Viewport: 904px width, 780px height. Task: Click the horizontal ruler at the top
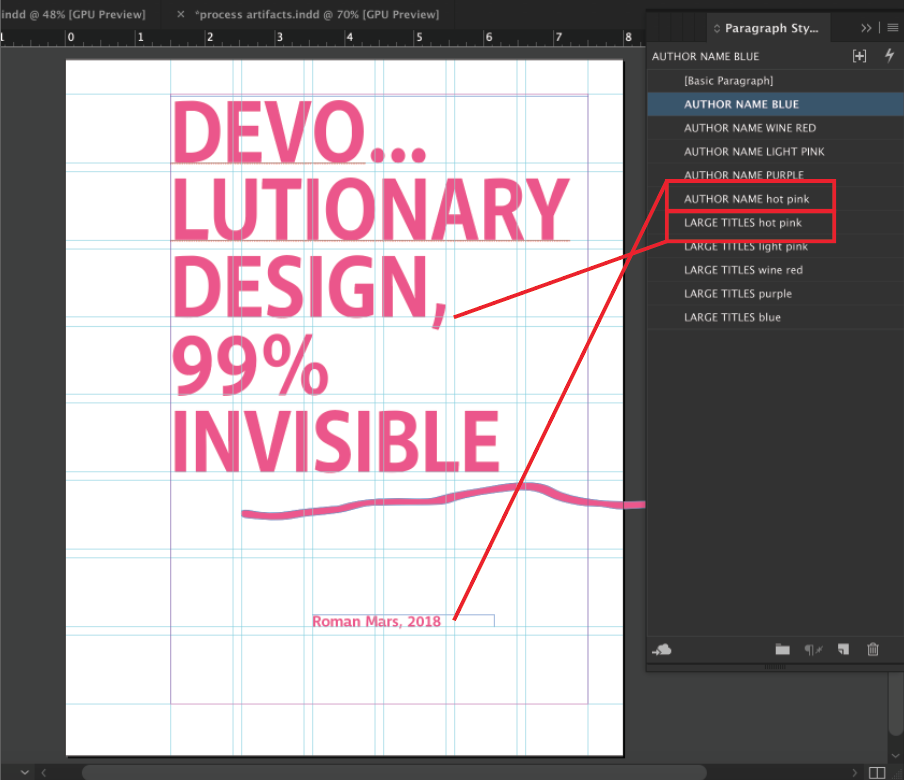click(322, 37)
